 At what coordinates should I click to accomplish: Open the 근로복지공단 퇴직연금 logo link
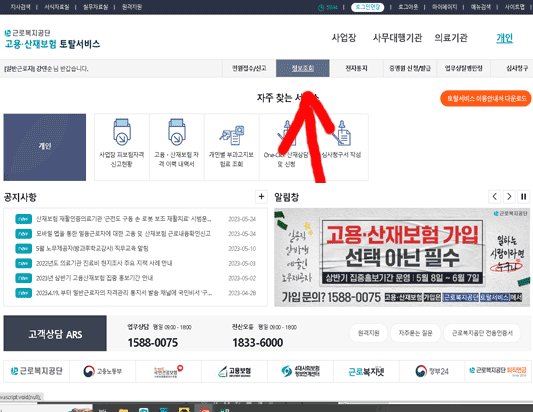point(498,371)
